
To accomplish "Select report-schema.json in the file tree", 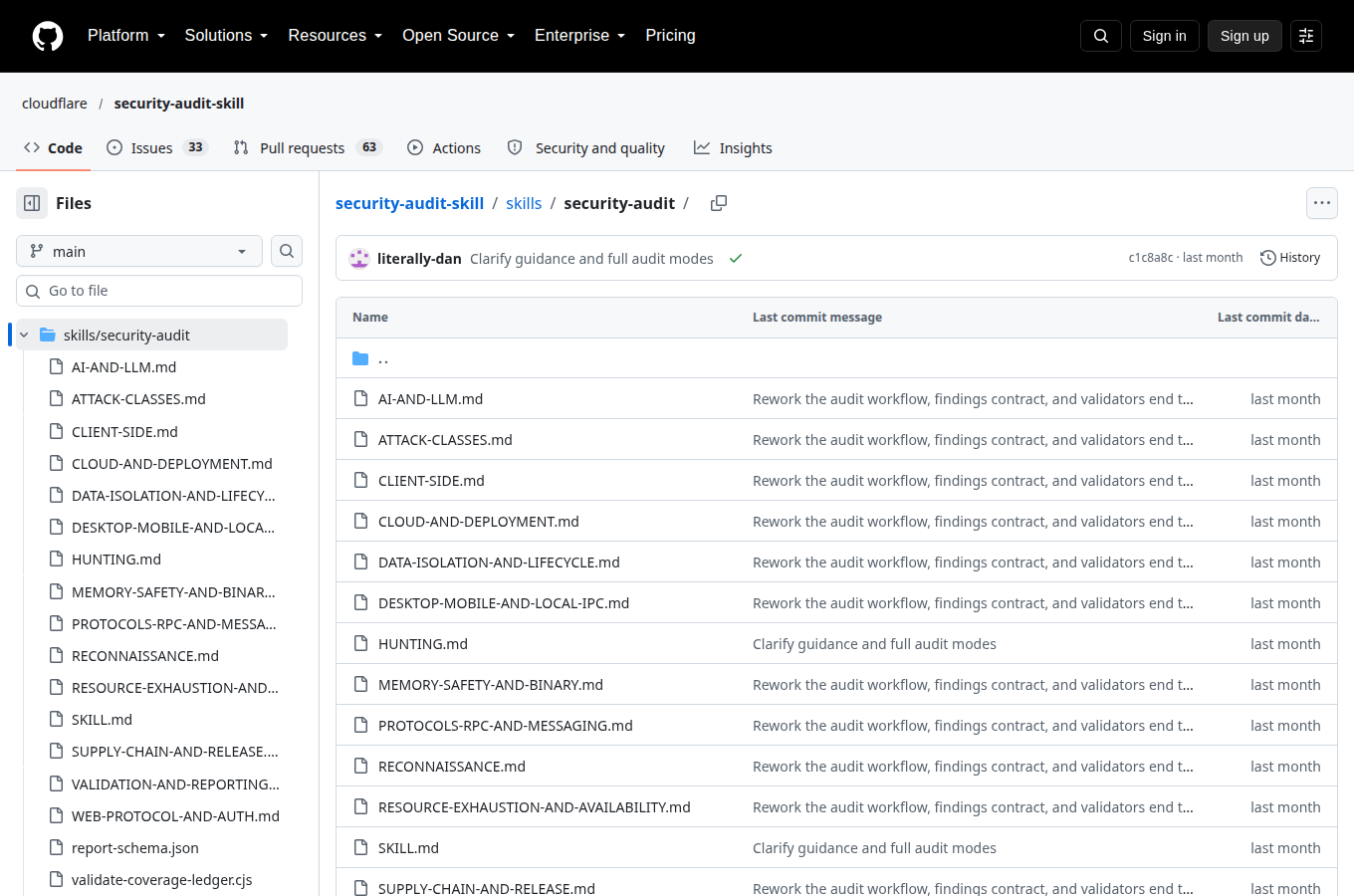I will coord(135,848).
